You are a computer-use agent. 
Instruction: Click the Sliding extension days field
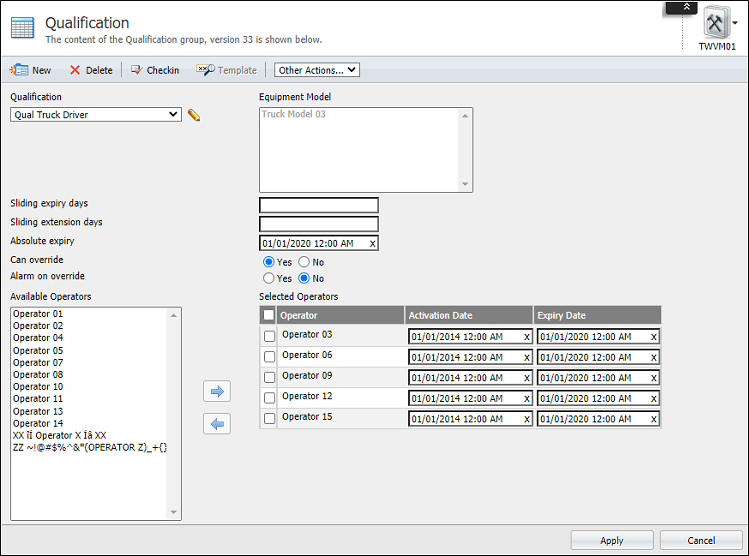pos(319,224)
